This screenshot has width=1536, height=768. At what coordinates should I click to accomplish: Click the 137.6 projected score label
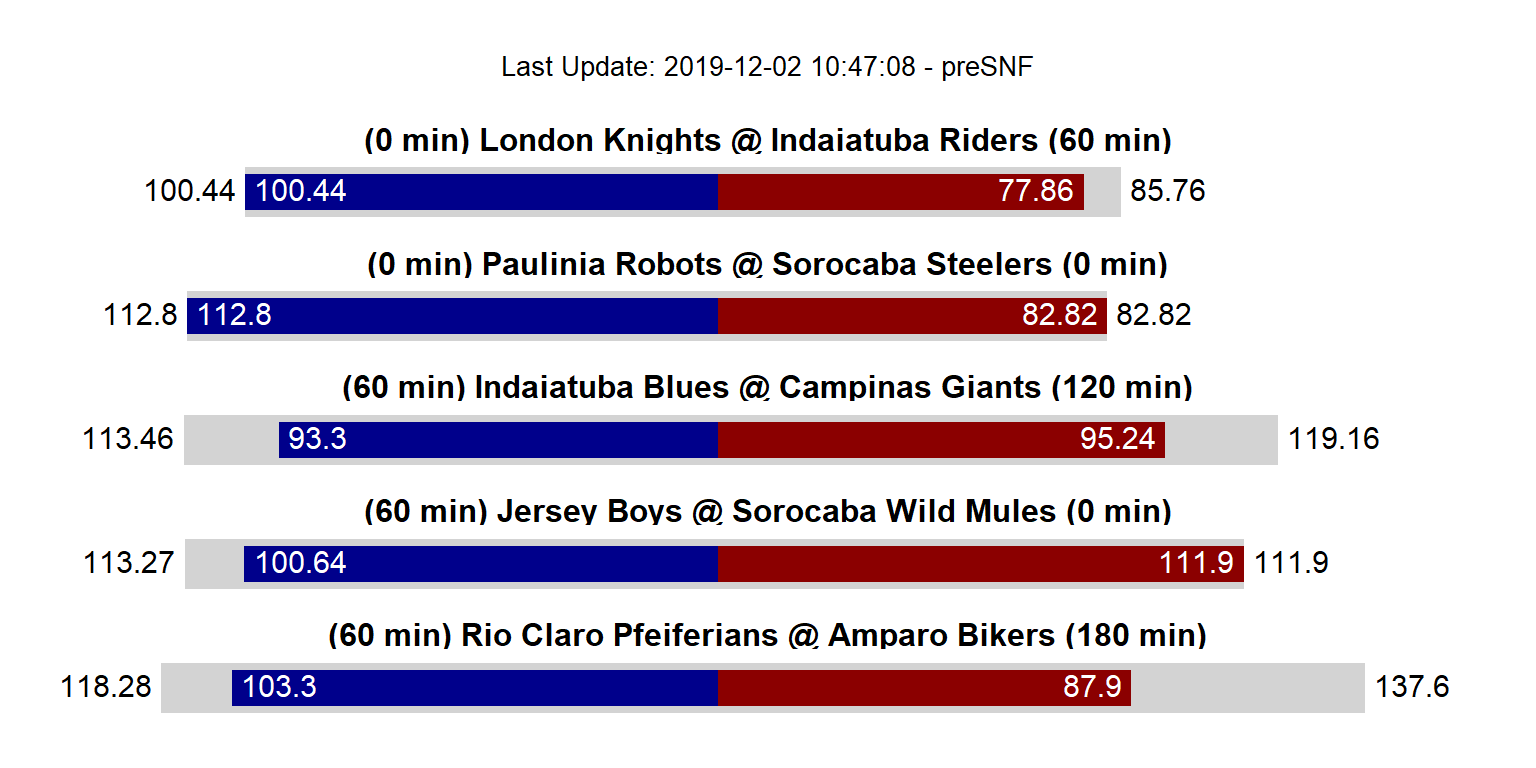[1412, 687]
